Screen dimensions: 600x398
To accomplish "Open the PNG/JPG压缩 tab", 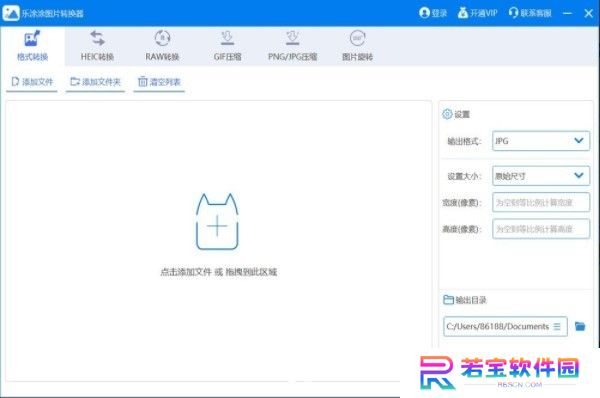I will (x=292, y=46).
